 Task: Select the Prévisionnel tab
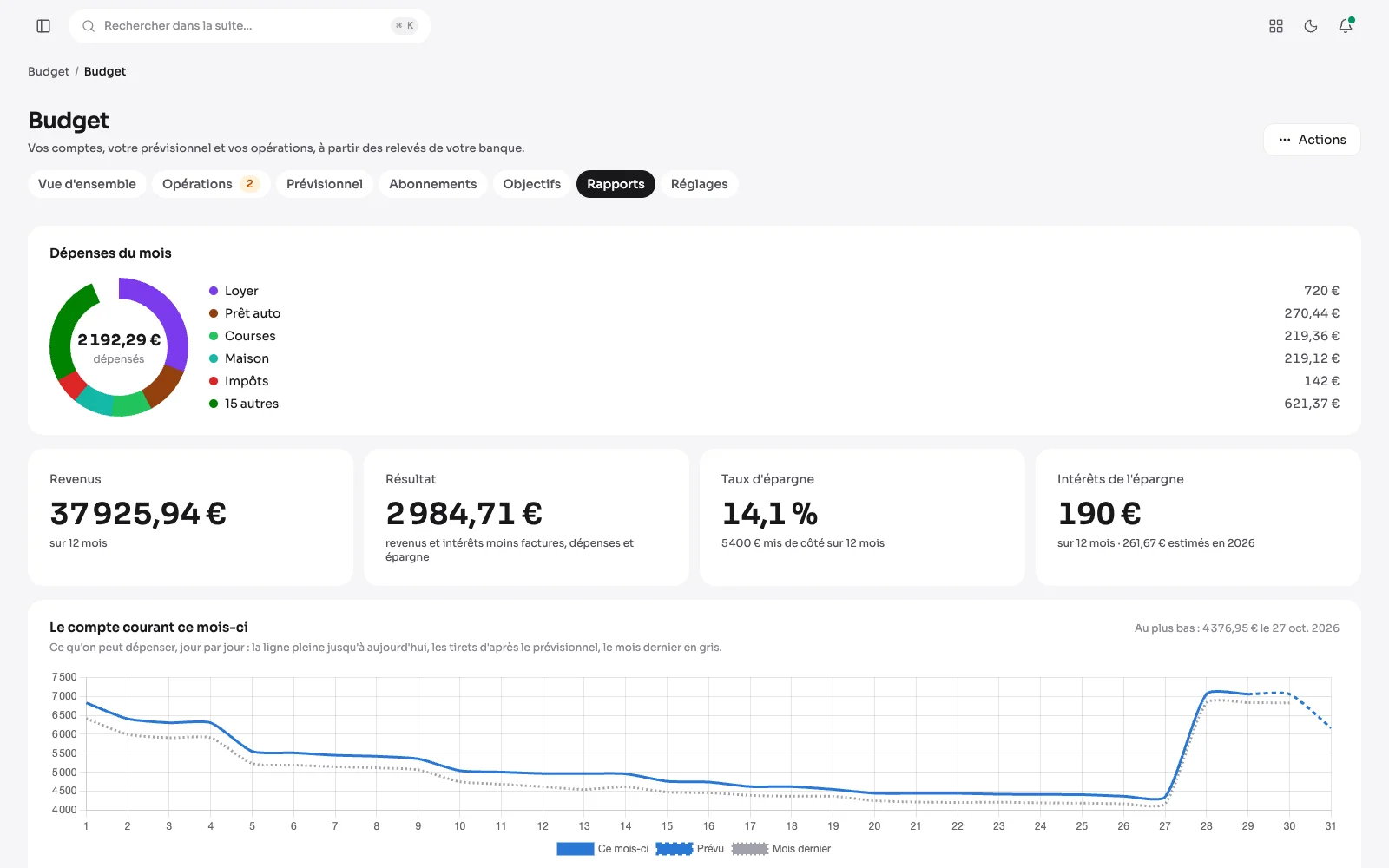(x=325, y=184)
